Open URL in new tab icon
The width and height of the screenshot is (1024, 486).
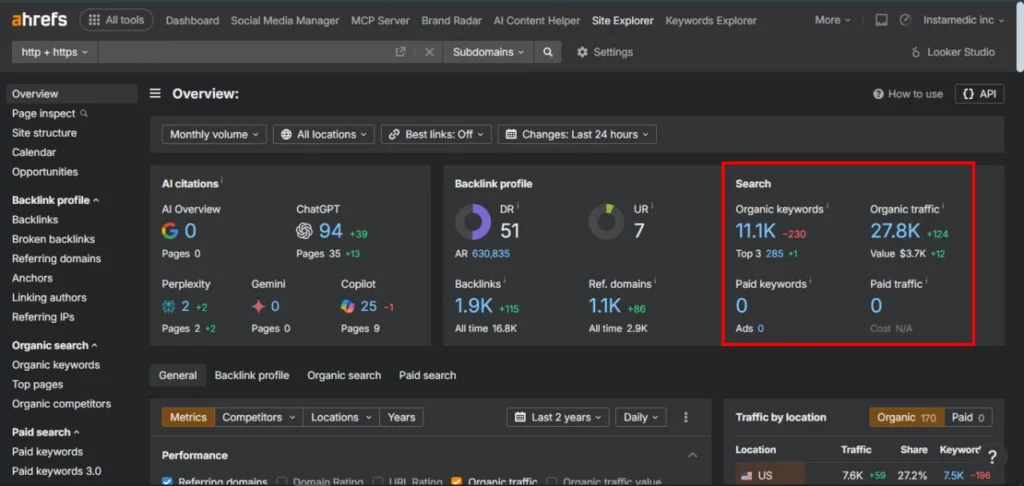pos(400,52)
